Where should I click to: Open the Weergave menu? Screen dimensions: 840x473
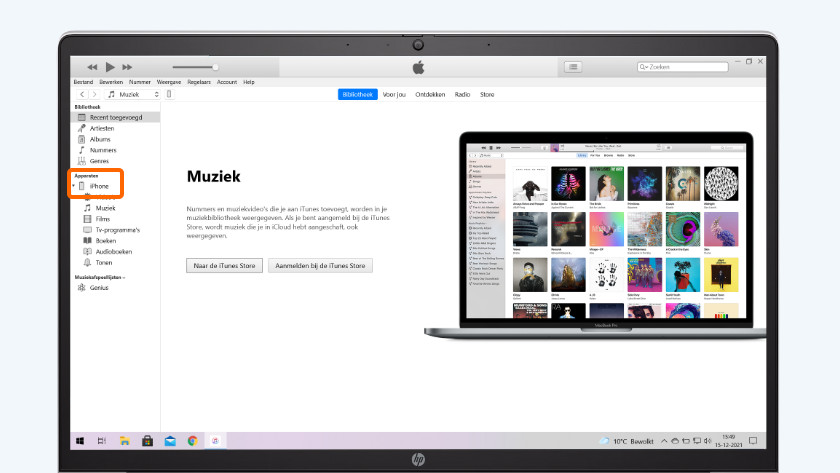click(169, 82)
